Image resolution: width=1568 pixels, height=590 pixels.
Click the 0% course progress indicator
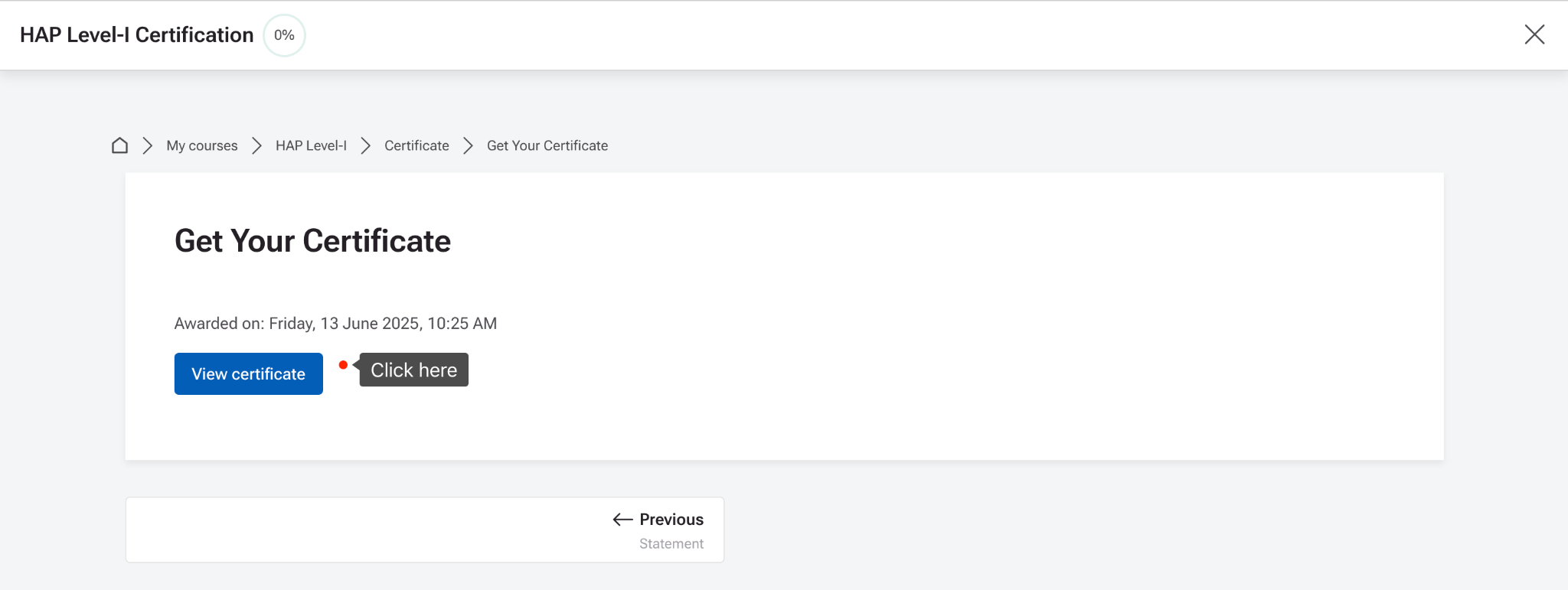(x=284, y=35)
